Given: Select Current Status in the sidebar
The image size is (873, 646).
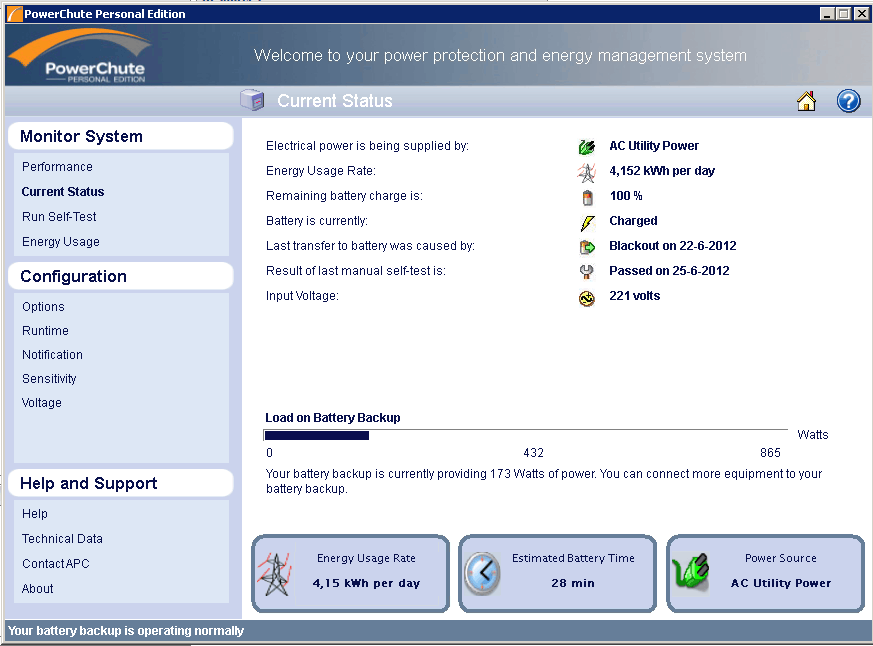Looking at the screenshot, I should click(63, 192).
